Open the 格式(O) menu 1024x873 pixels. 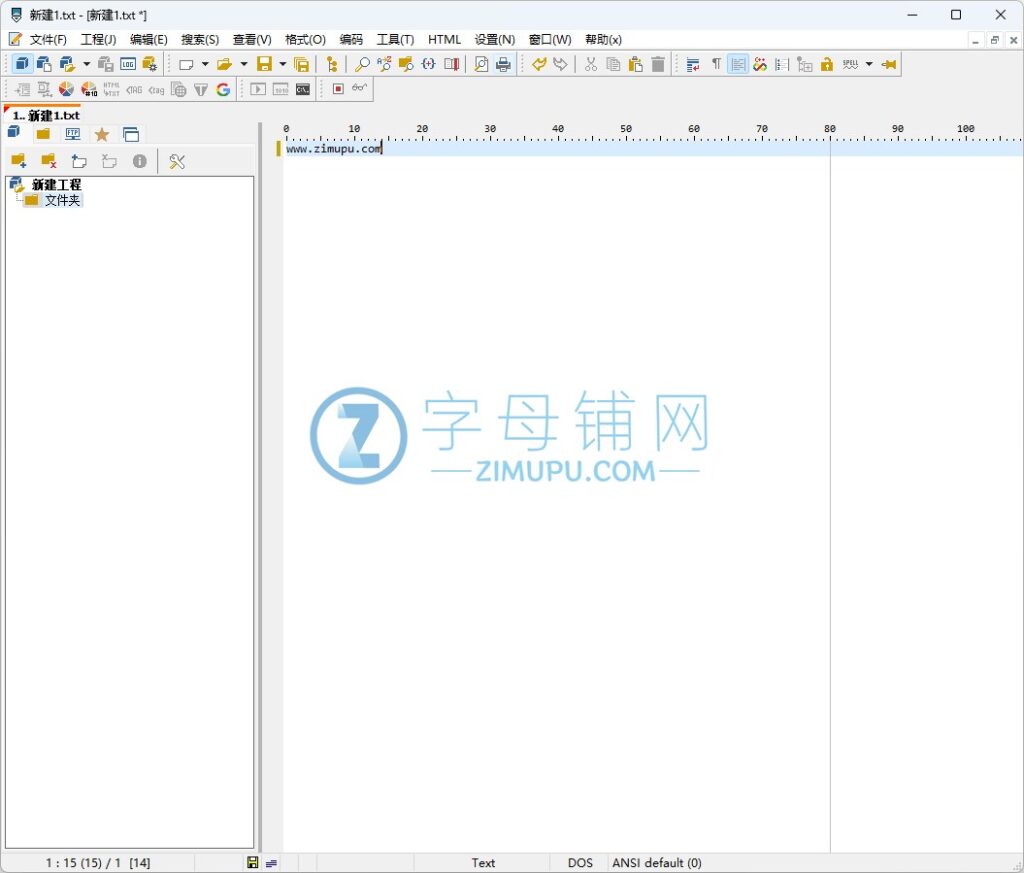305,39
